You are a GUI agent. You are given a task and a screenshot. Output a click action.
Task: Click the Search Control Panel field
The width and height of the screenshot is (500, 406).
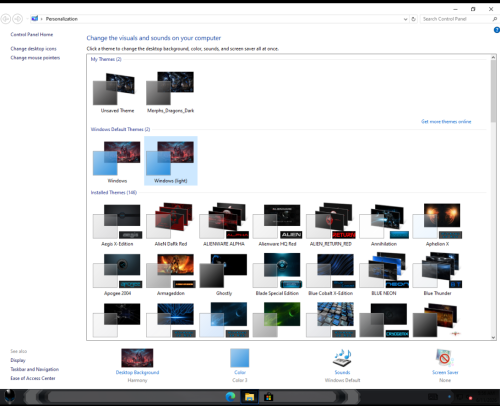click(456, 19)
